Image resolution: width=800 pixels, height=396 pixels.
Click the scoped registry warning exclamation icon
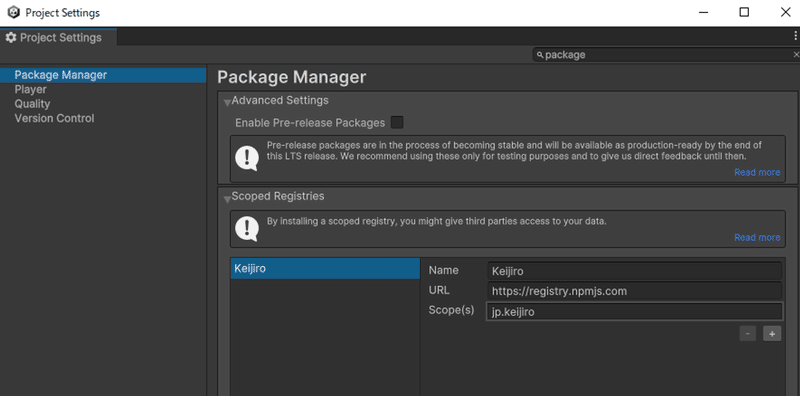coord(247,229)
